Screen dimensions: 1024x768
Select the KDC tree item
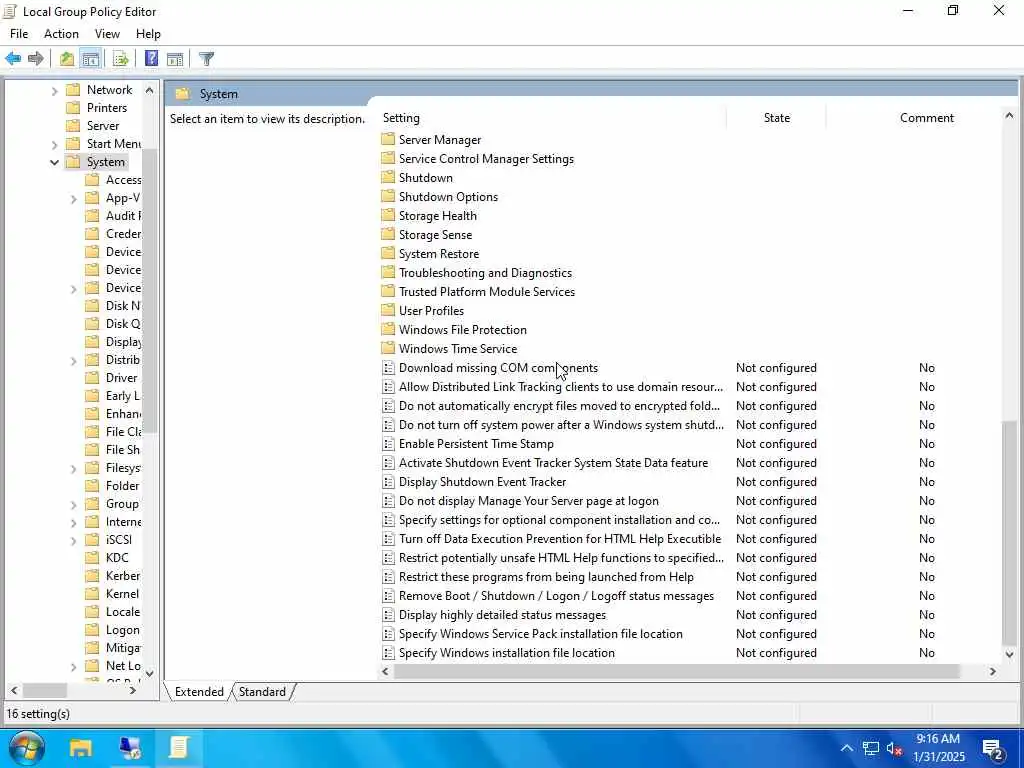pos(118,558)
